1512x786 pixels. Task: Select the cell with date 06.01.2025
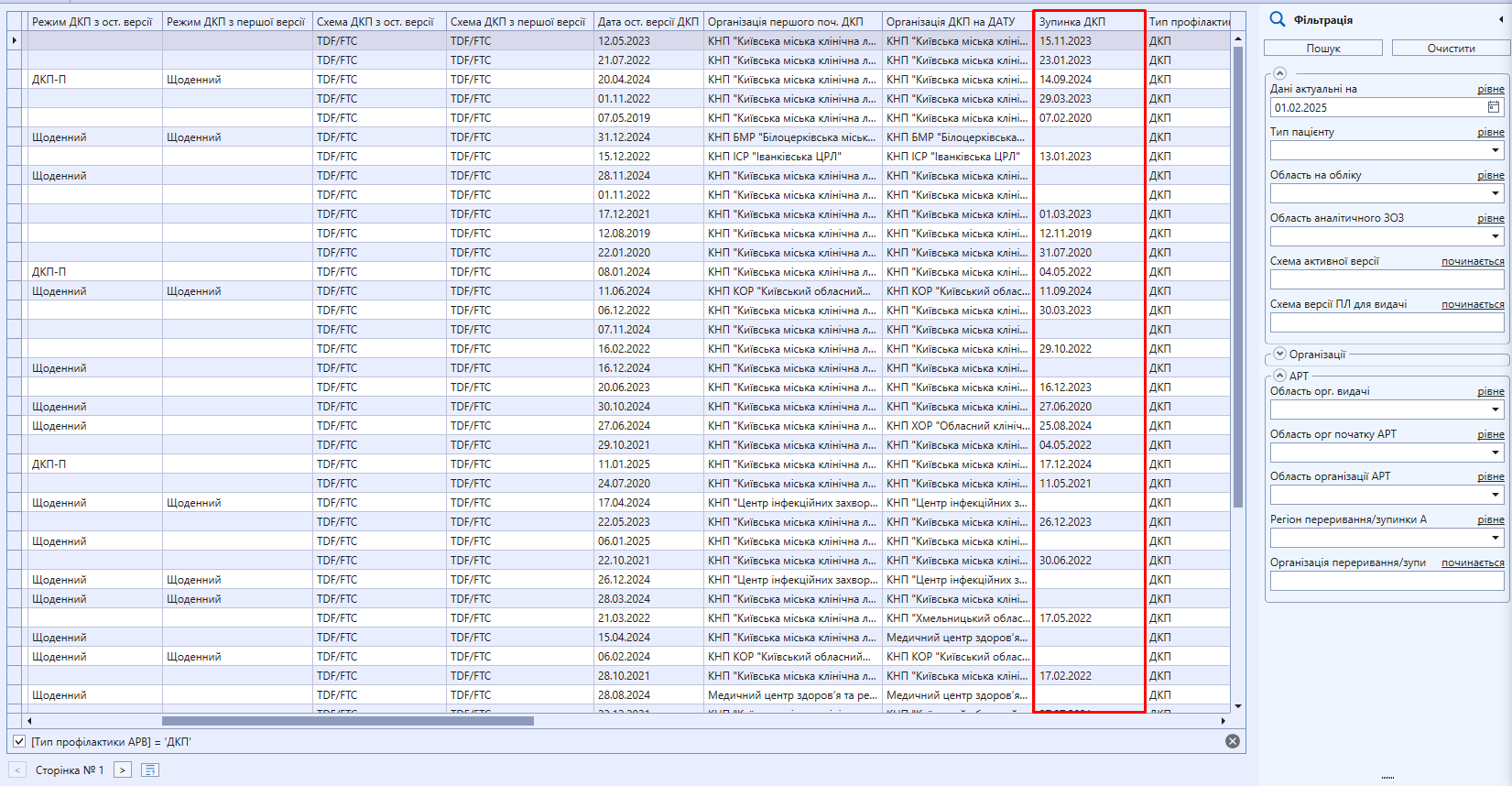648,540
